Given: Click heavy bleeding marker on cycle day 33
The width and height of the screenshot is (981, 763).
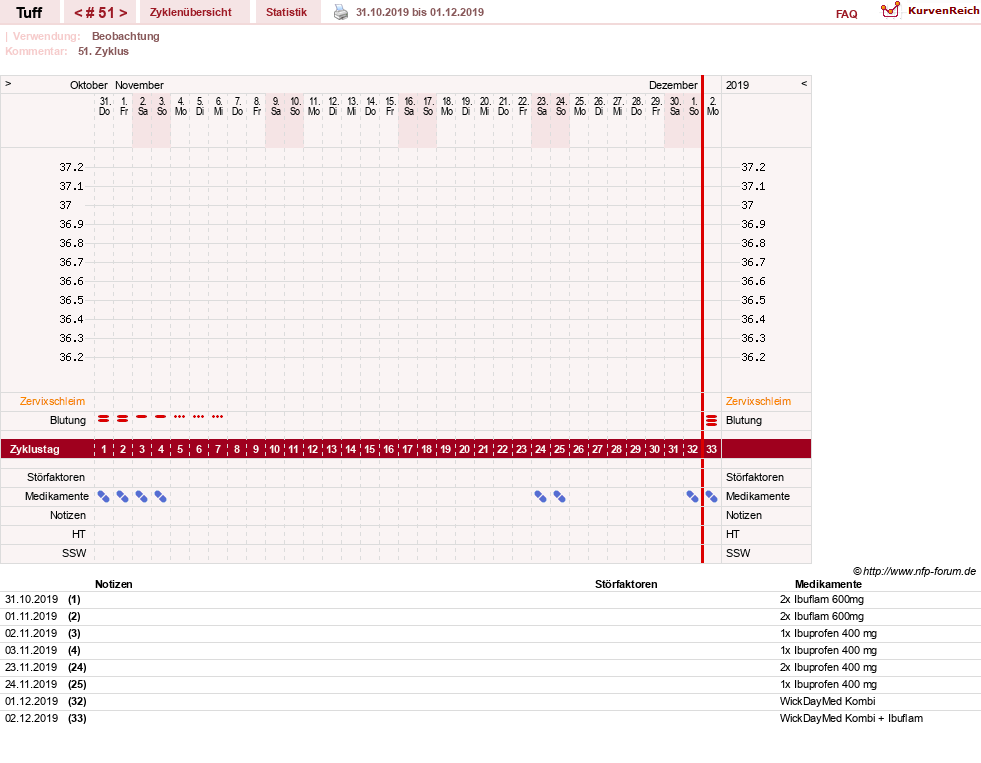Looking at the screenshot, I should (x=711, y=420).
